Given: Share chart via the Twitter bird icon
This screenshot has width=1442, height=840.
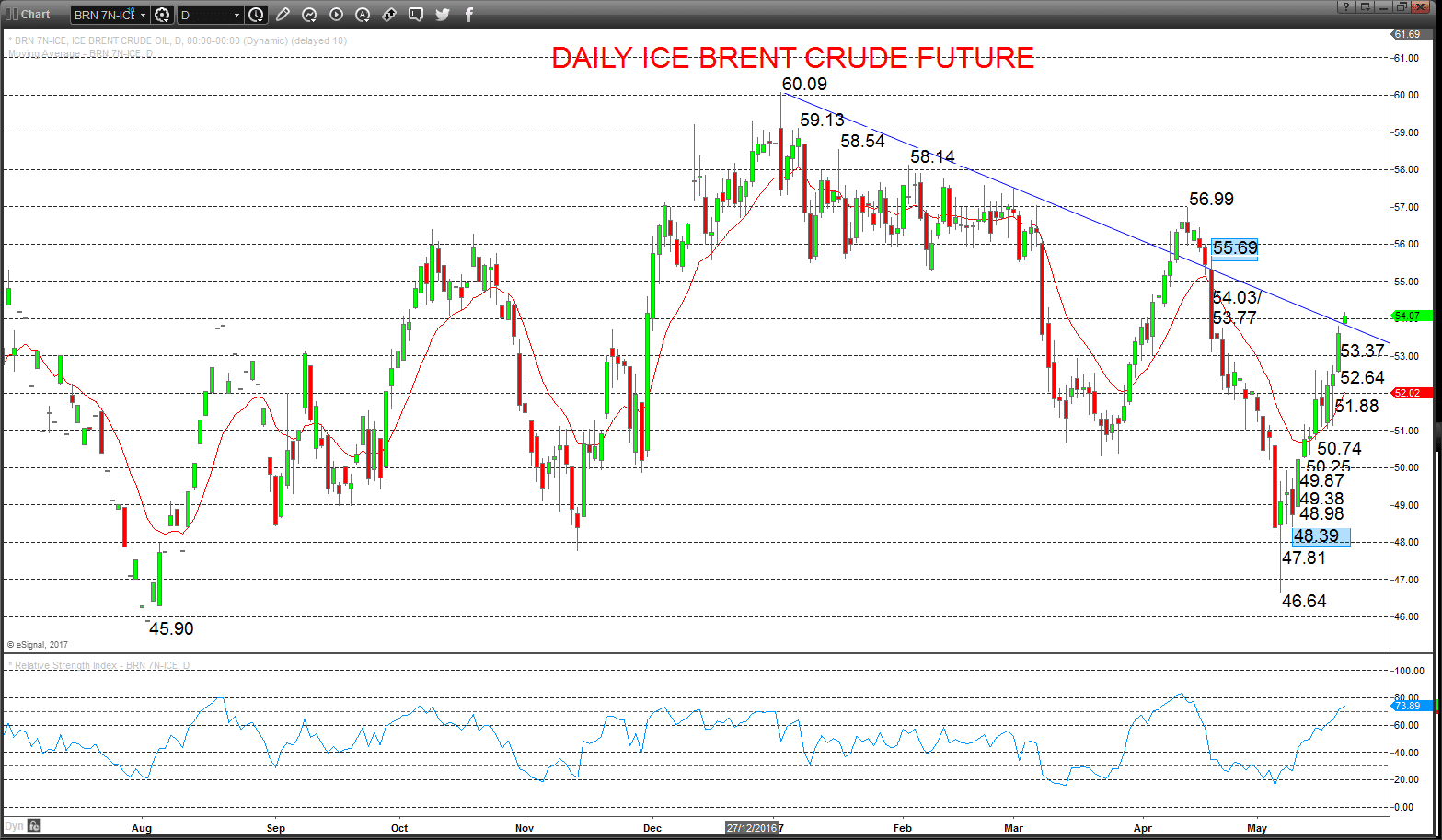Looking at the screenshot, I should click(x=443, y=15).
